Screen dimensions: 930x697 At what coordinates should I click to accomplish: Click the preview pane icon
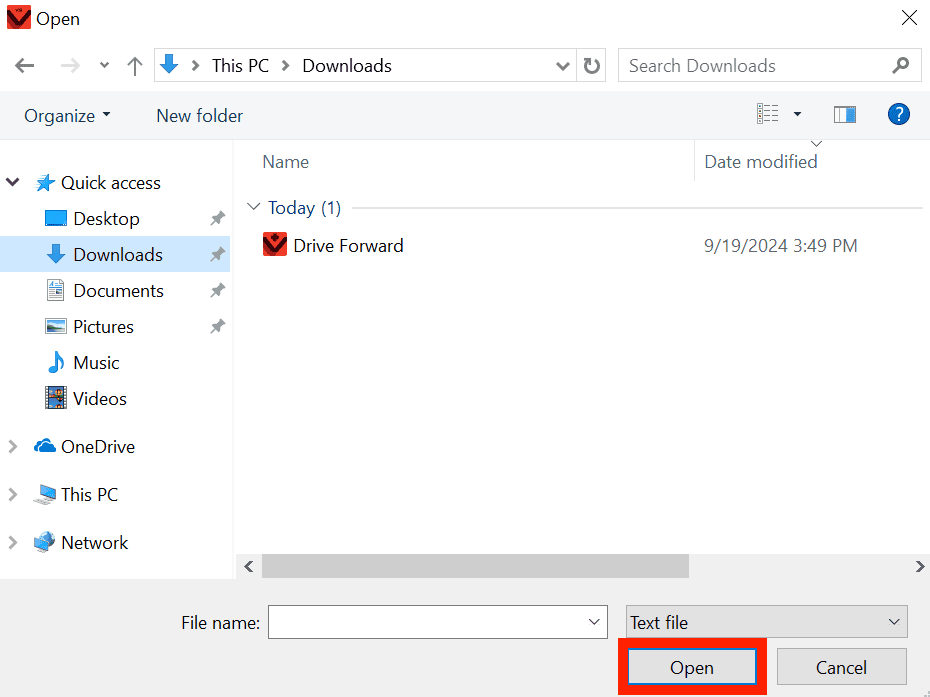(845, 114)
